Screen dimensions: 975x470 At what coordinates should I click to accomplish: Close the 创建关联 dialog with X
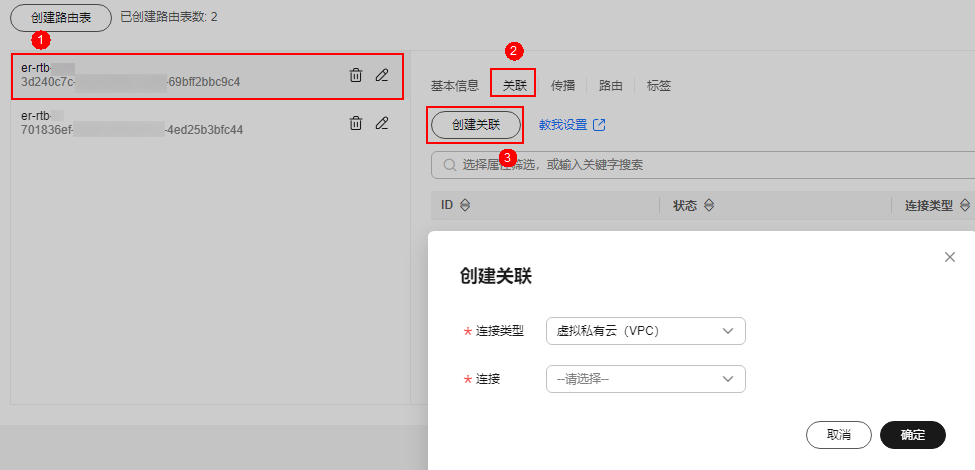click(950, 257)
